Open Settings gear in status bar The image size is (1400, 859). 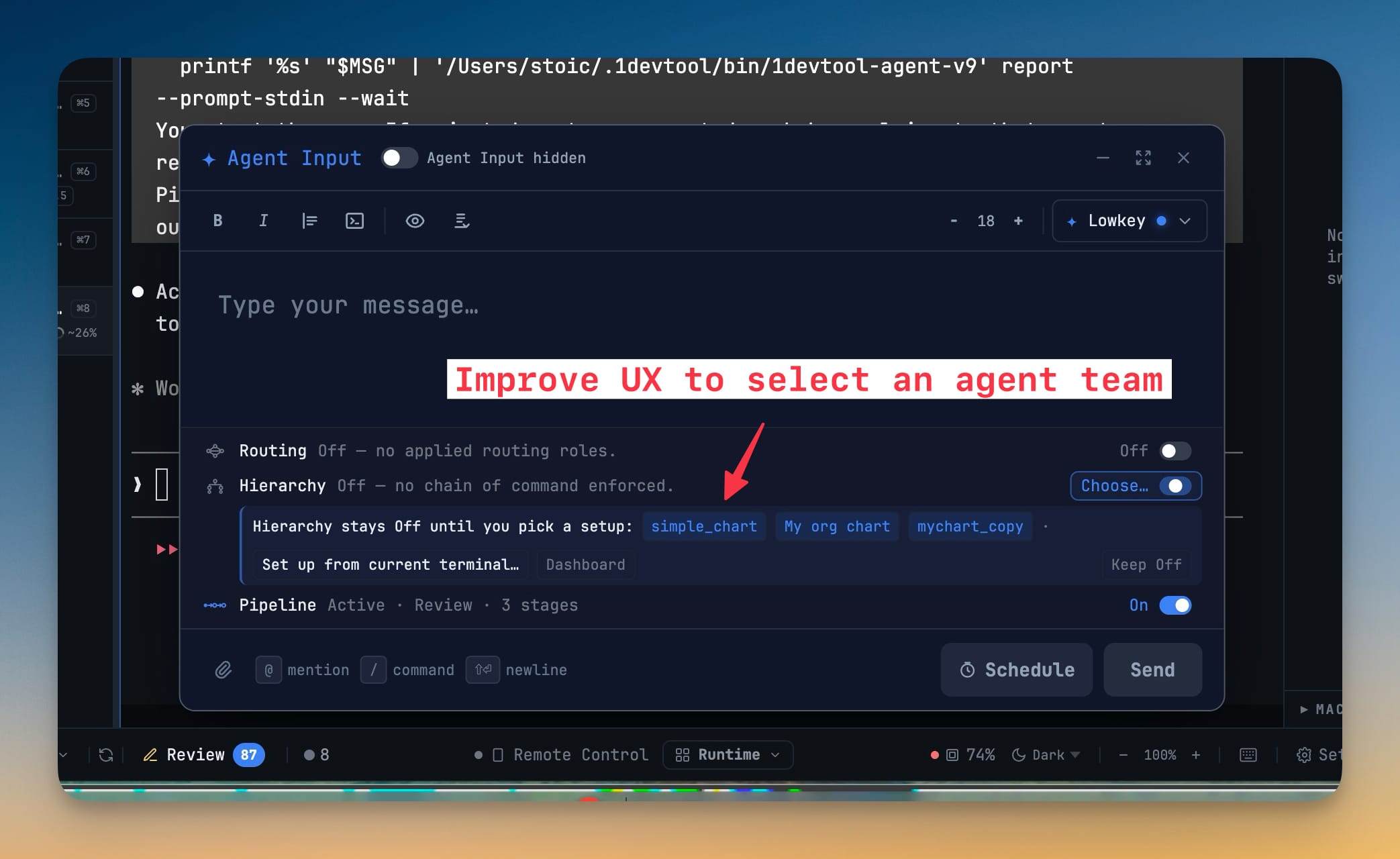pyautogui.click(x=1303, y=755)
